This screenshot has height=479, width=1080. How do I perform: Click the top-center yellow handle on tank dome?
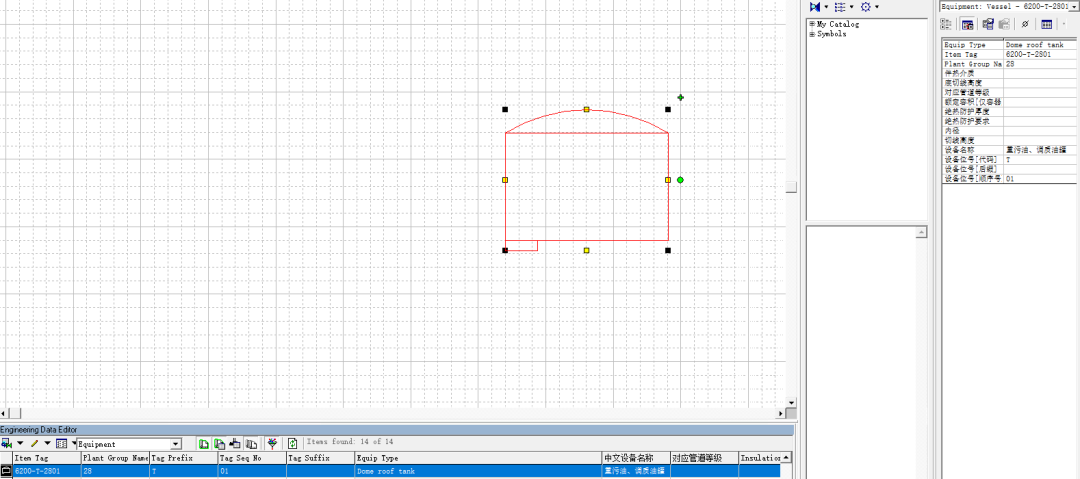pyautogui.click(x=586, y=109)
